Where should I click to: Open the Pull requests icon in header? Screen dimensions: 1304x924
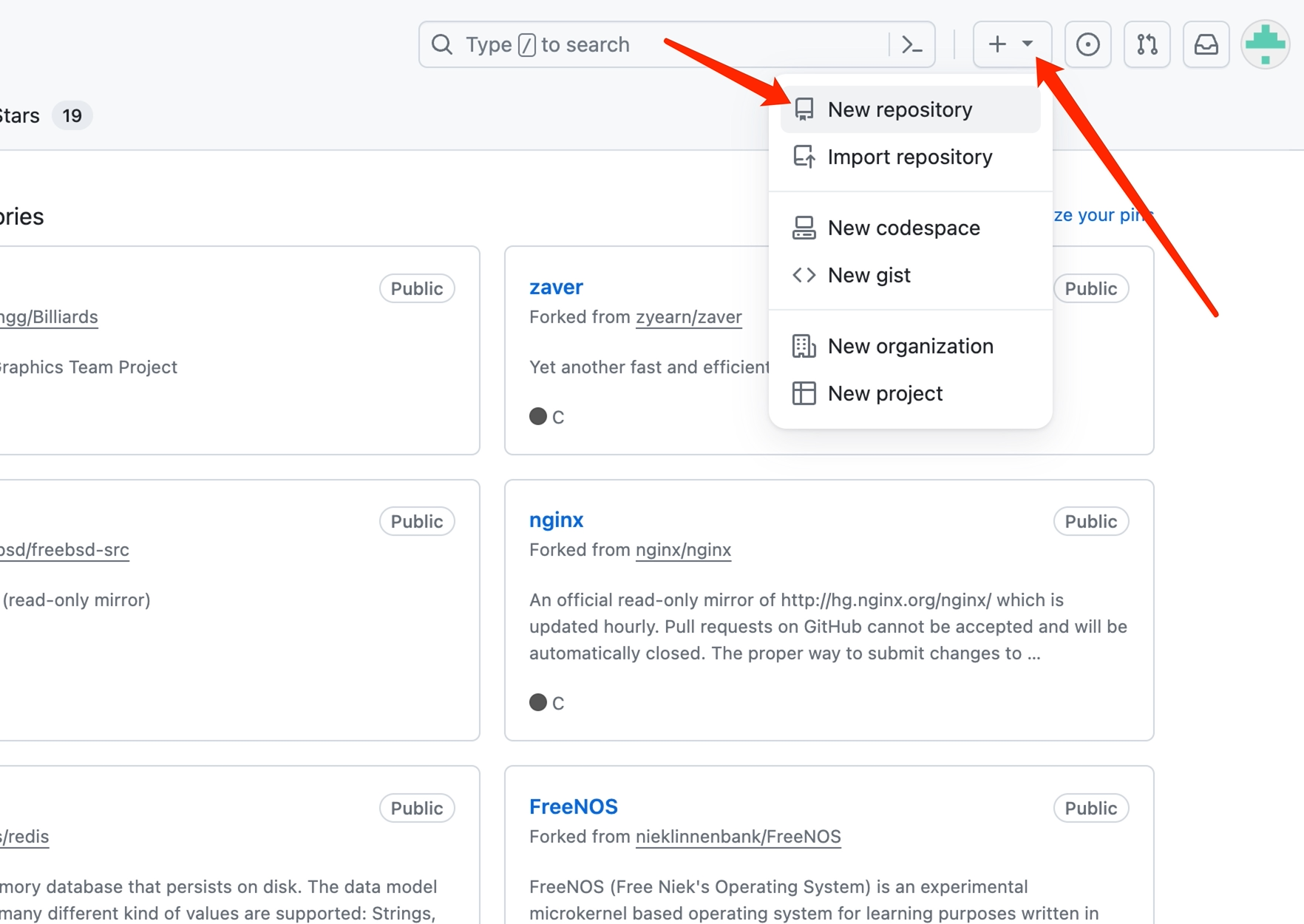coord(1147,44)
